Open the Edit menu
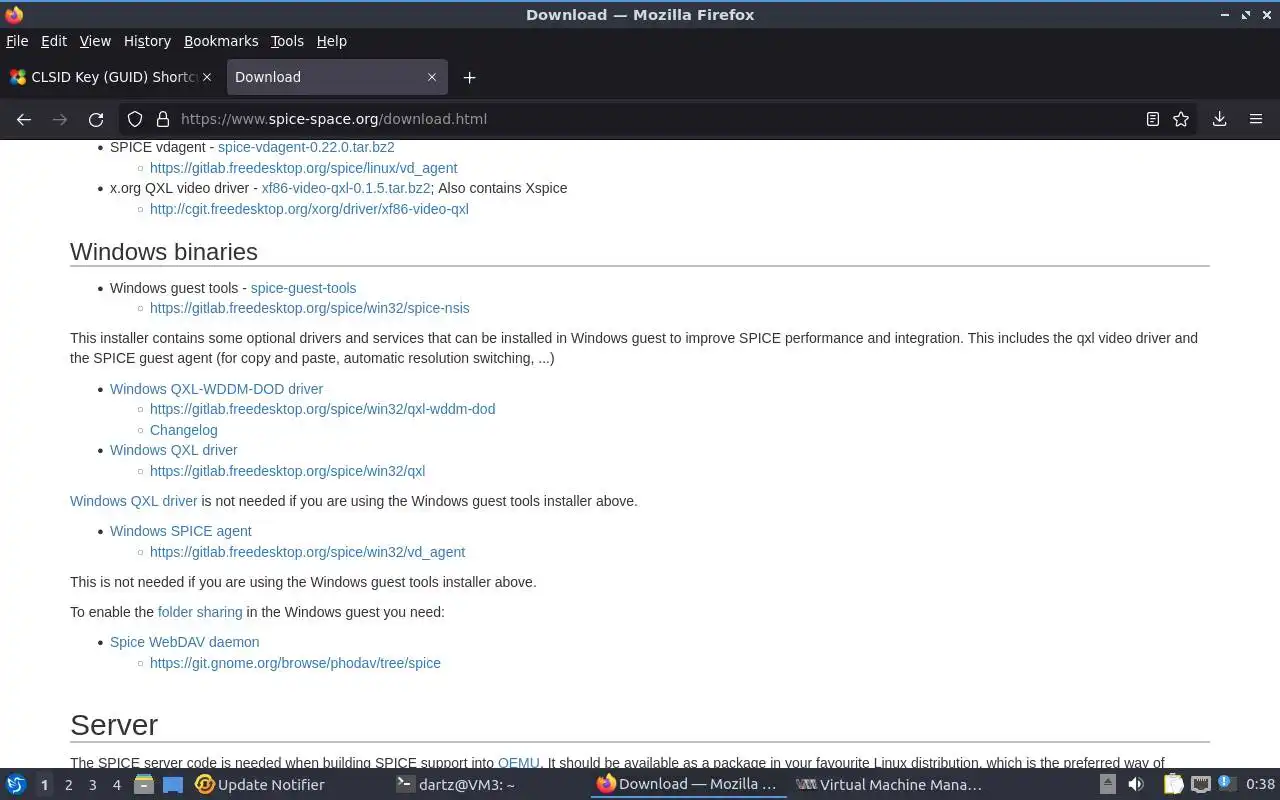 pos(54,41)
